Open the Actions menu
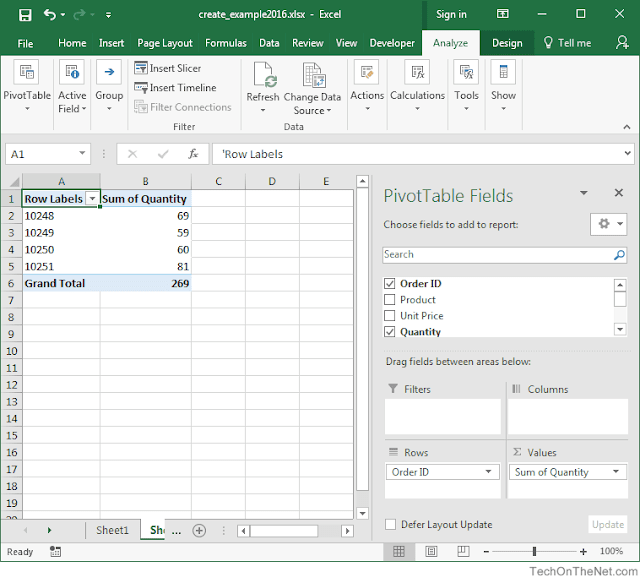 pyautogui.click(x=367, y=86)
